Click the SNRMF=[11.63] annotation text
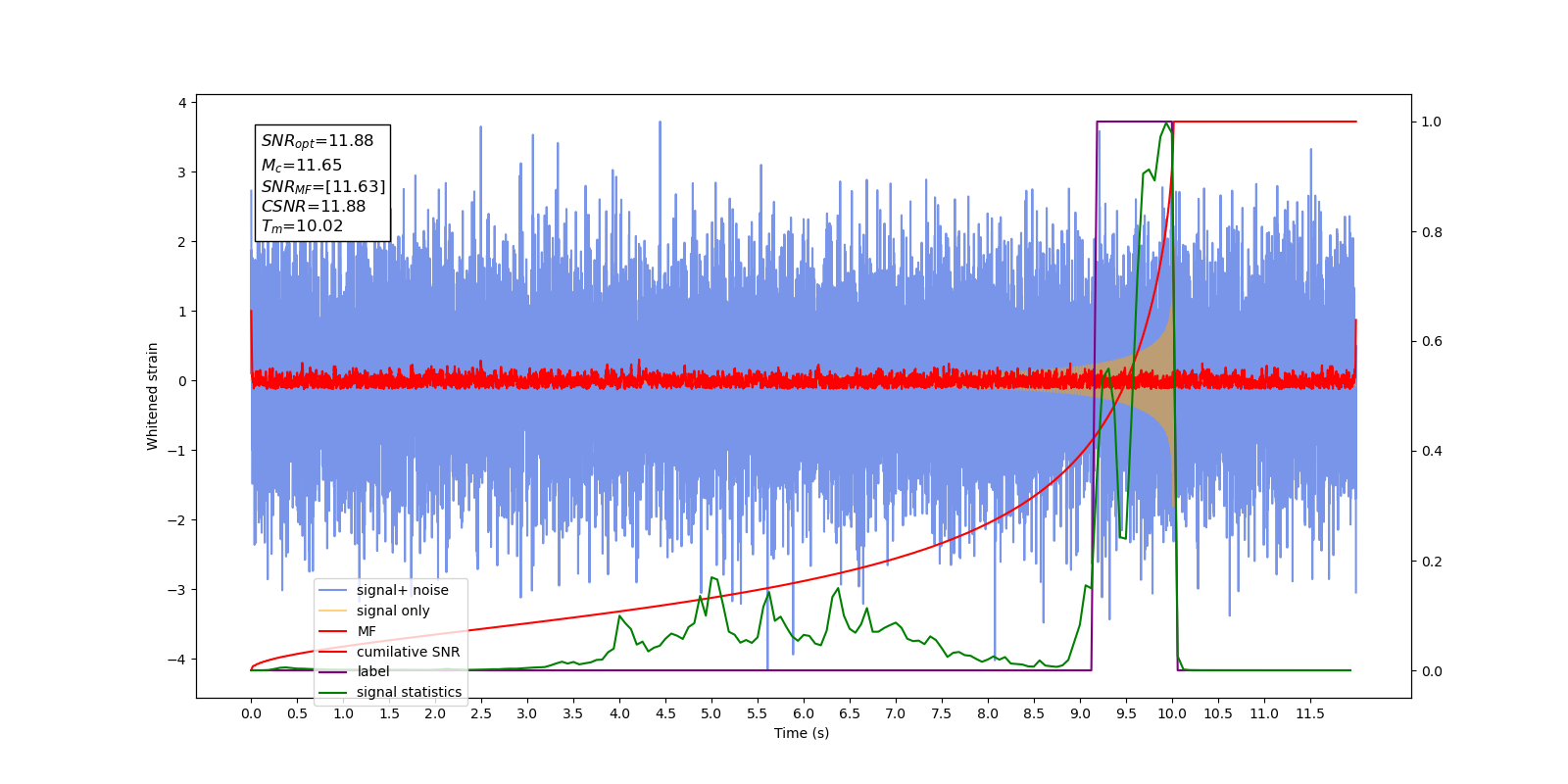The width and height of the screenshot is (1568, 784). pyautogui.click(x=323, y=186)
